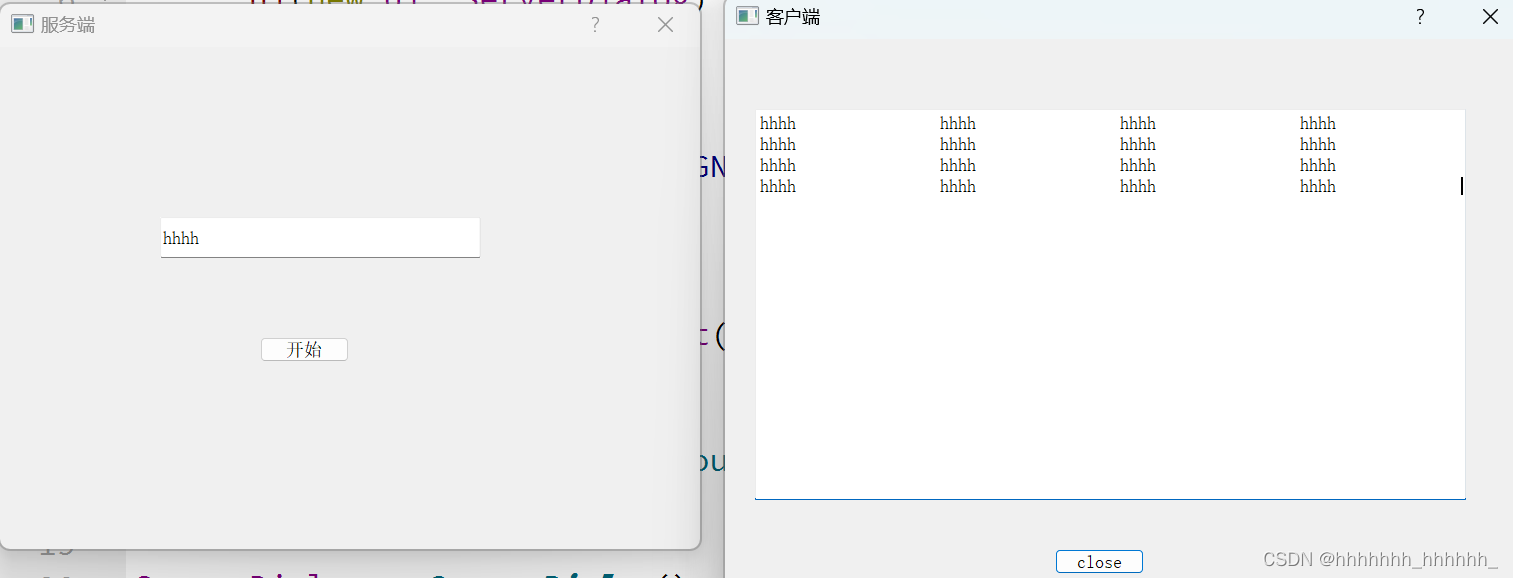
Task: Select the Qt application icon on 服务端 titlebar
Action: 21,22
